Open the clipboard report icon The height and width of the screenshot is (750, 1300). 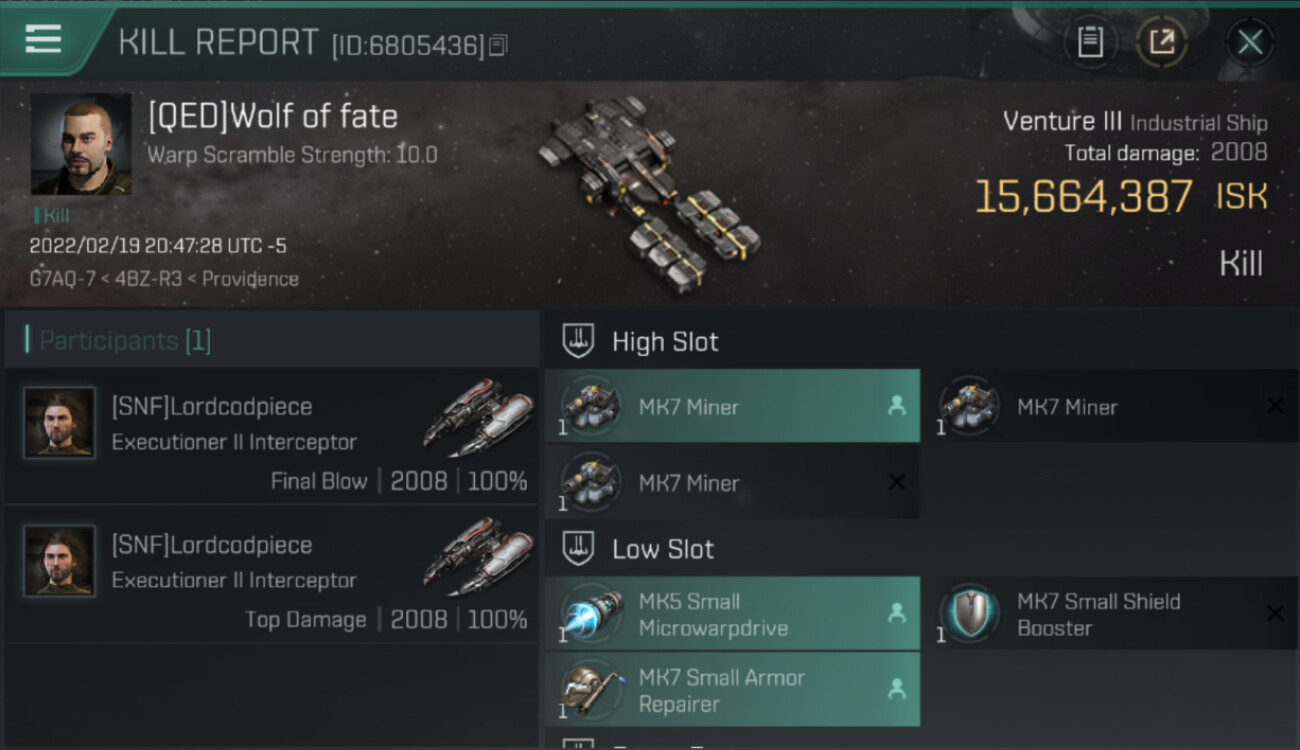tap(1090, 42)
